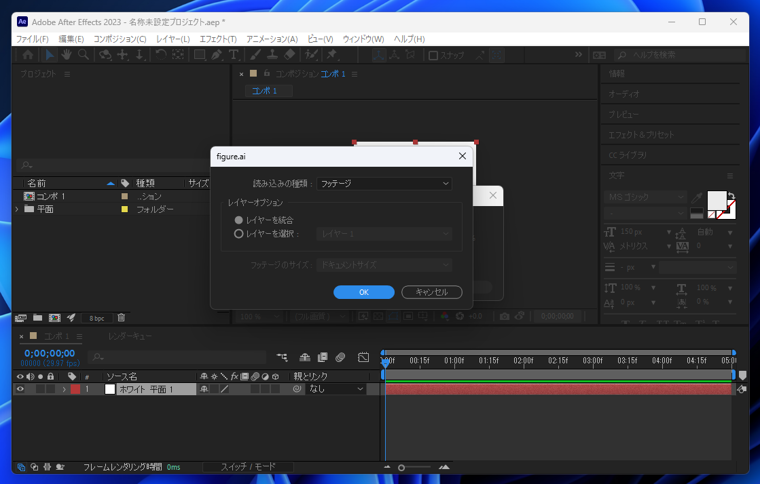The height and width of the screenshot is (484, 760).
Task: Open the 編集(E) menu
Action: 71,39
